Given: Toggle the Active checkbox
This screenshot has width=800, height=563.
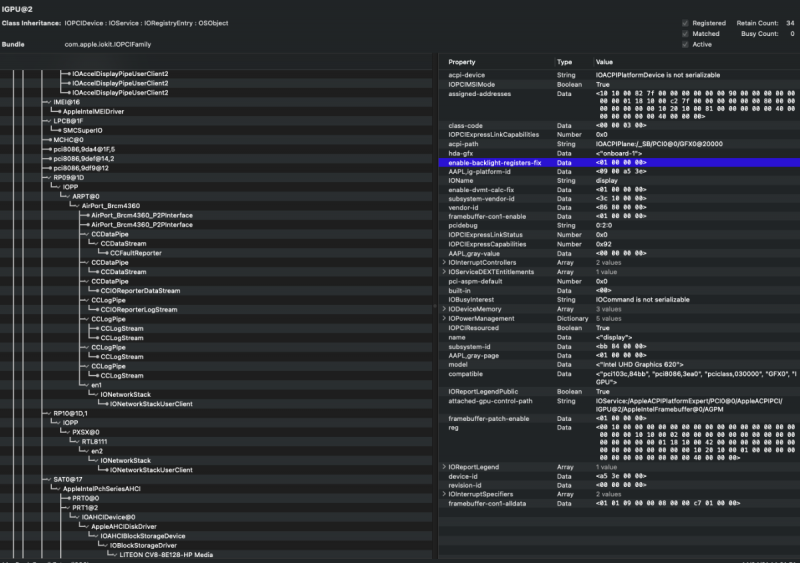Looking at the screenshot, I should pyautogui.click(x=685, y=44).
